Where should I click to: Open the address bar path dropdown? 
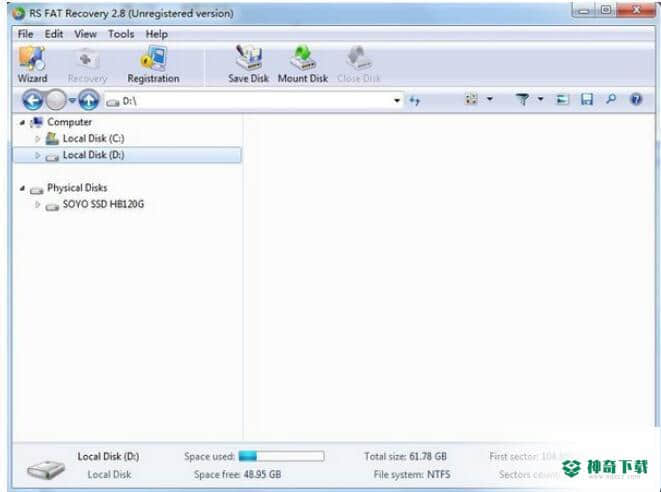pos(397,101)
